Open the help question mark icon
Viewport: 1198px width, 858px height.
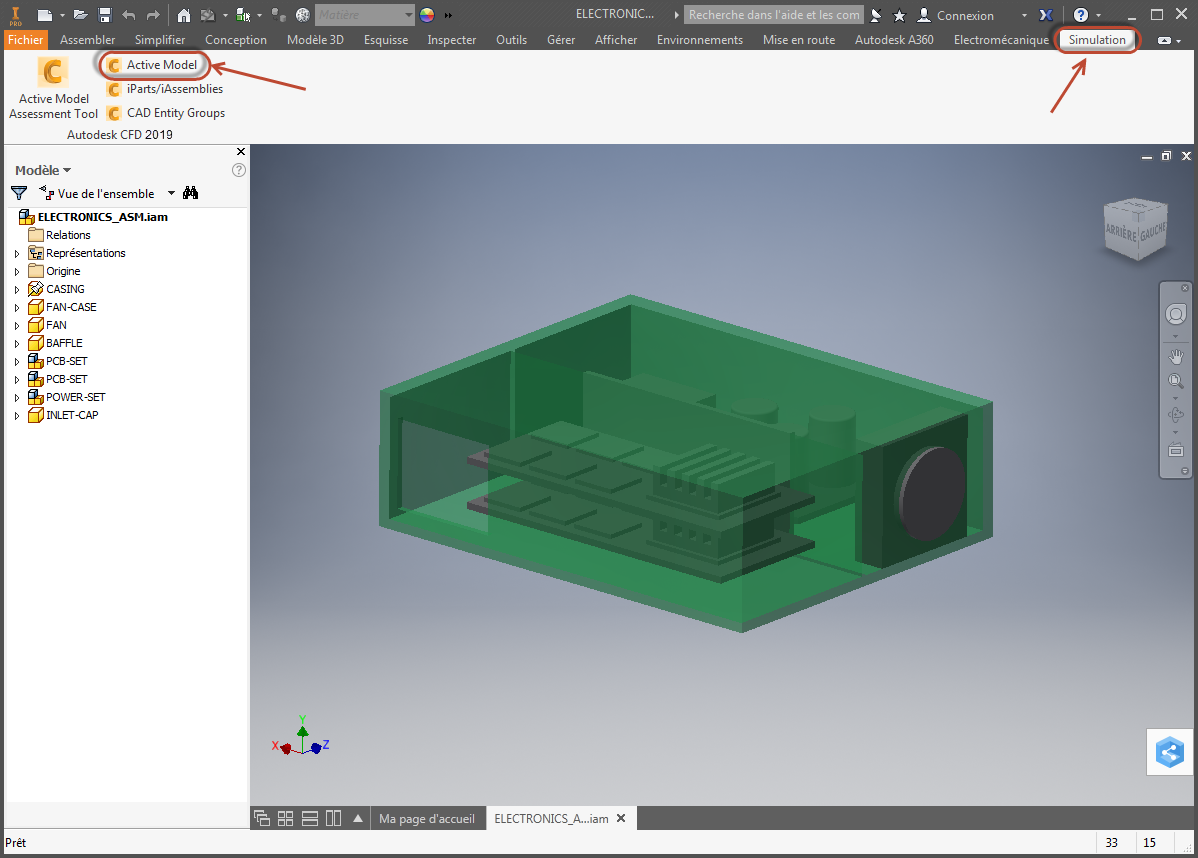[x=1080, y=15]
